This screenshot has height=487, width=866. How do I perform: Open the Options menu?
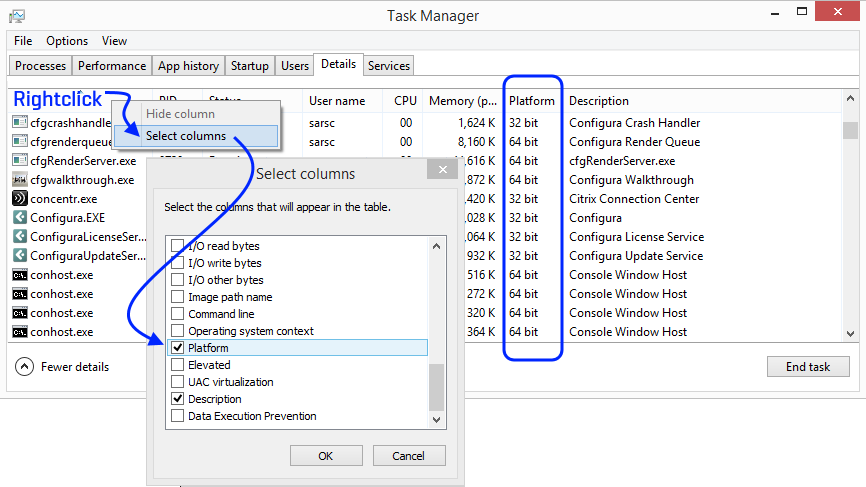pos(67,41)
